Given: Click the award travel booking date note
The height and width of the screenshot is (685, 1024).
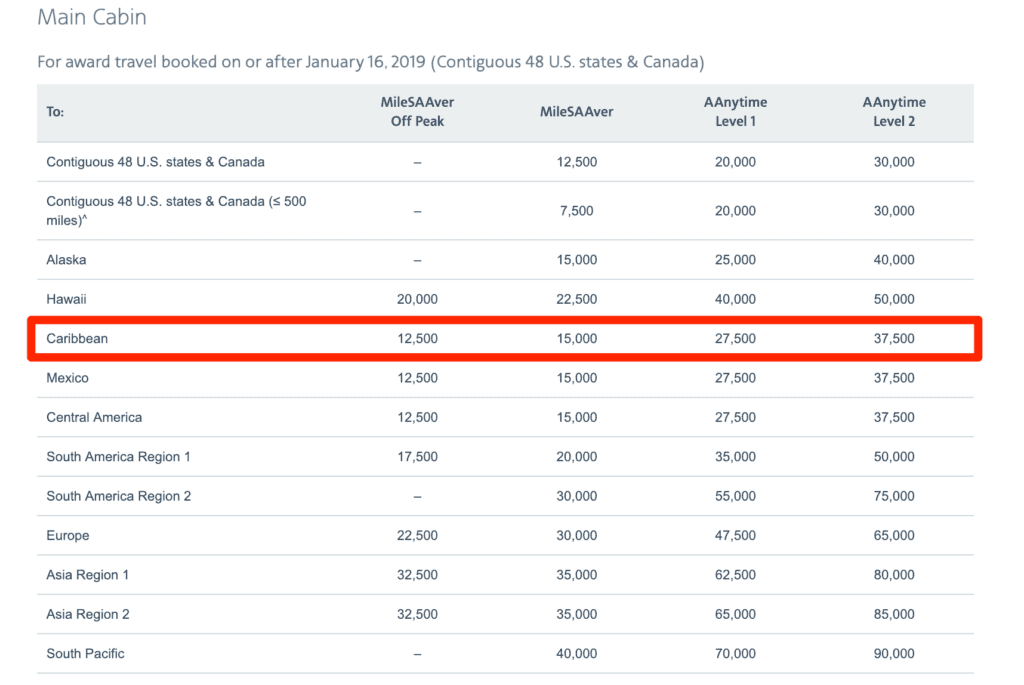Looking at the screenshot, I should pyautogui.click(x=370, y=62).
